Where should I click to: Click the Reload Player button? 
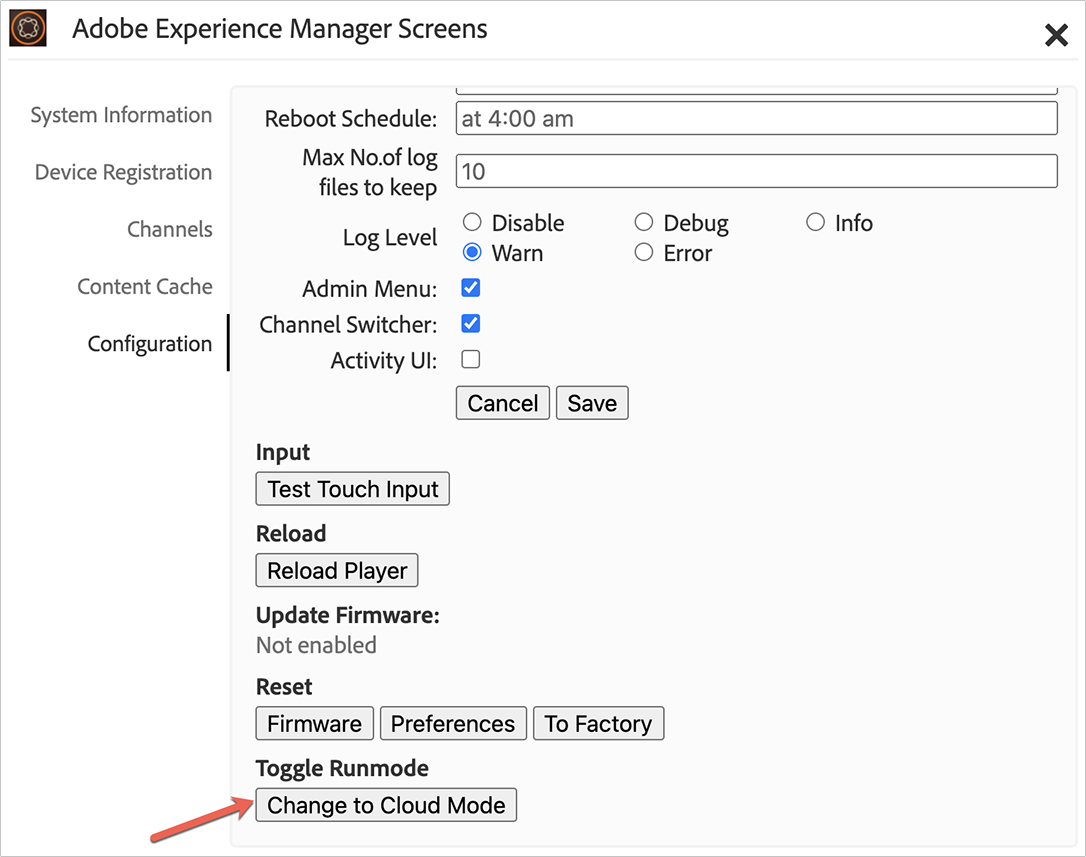pos(337,571)
